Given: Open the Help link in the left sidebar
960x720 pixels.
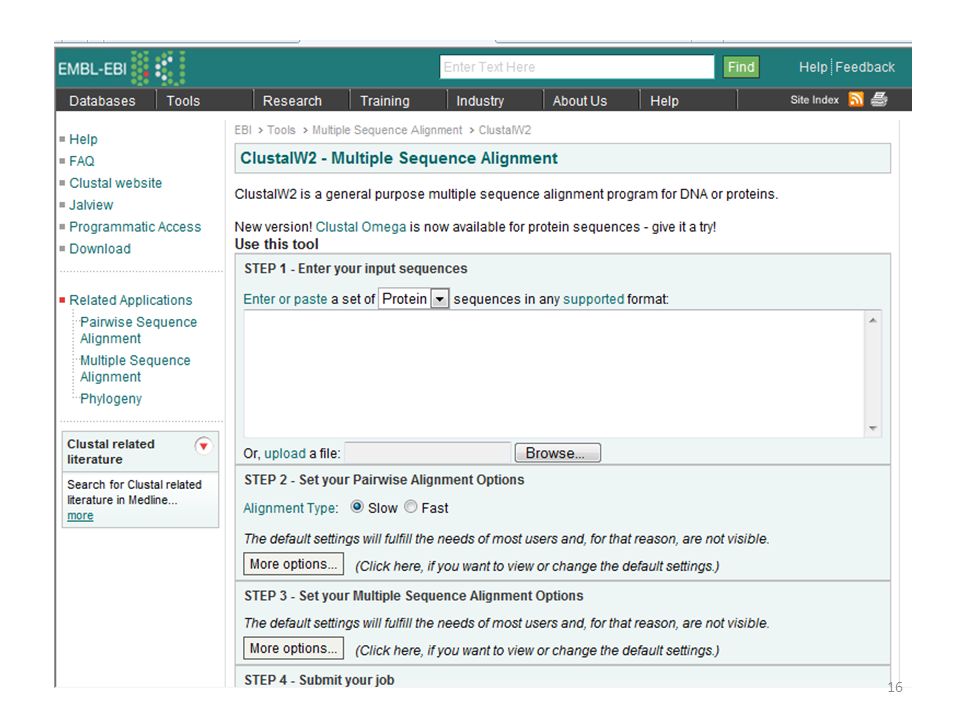Looking at the screenshot, I should [x=83, y=140].
